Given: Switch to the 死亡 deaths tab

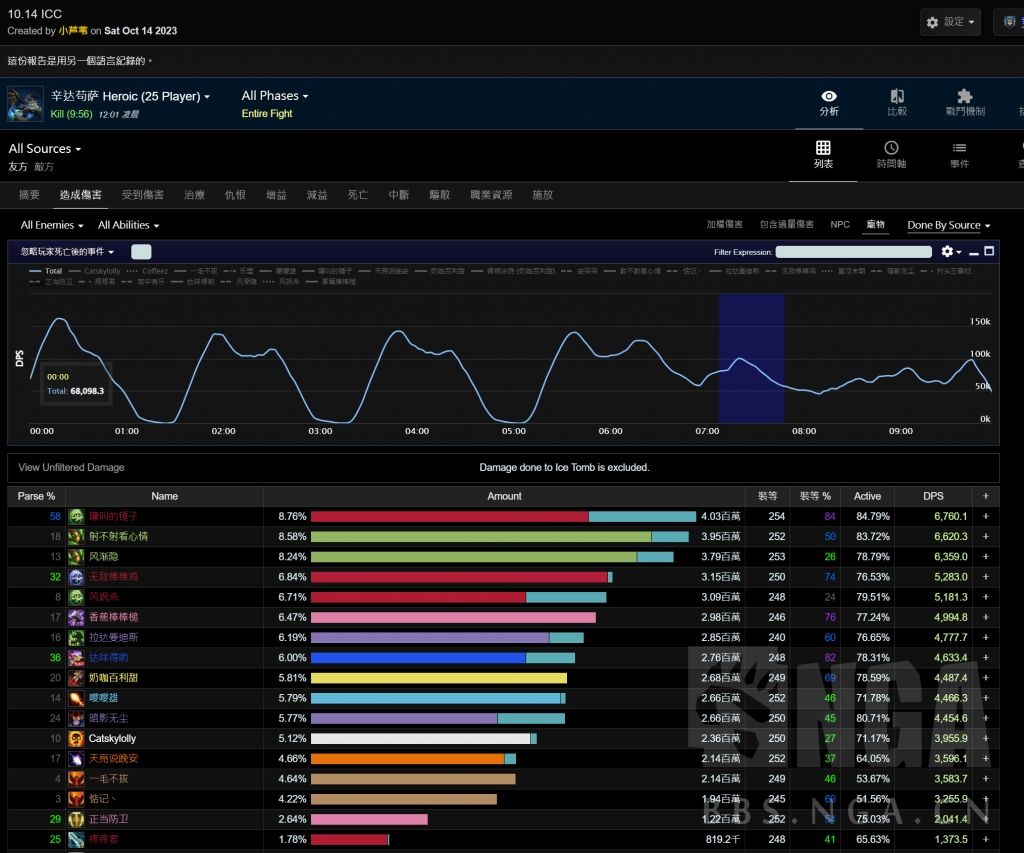Looking at the screenshot, I should [357, 195].
